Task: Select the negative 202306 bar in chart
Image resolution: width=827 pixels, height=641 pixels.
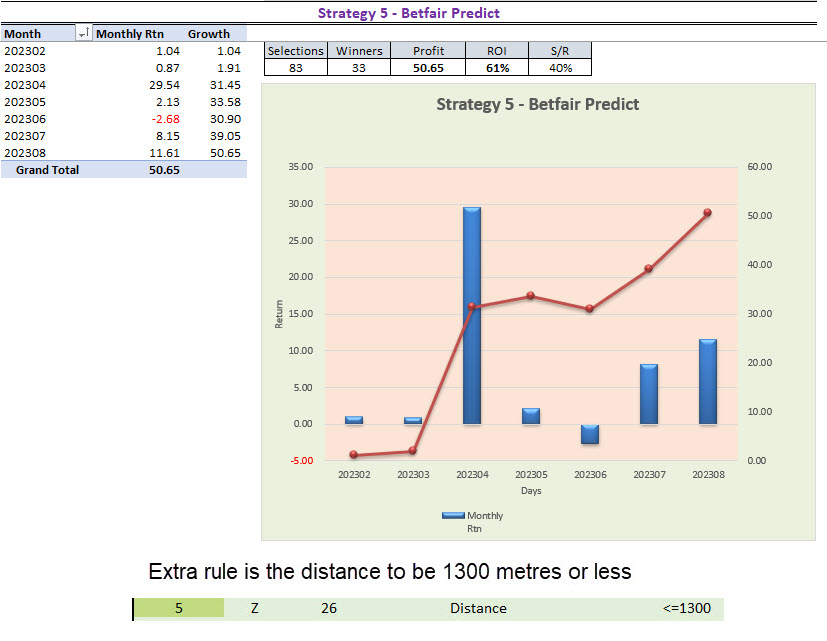Action: coord(590,434)
